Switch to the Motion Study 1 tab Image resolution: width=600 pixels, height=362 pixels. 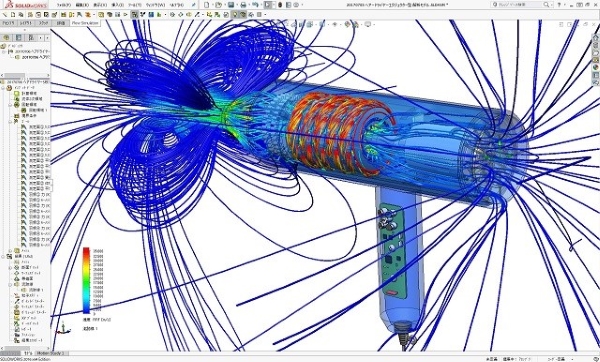coord(52,353)
